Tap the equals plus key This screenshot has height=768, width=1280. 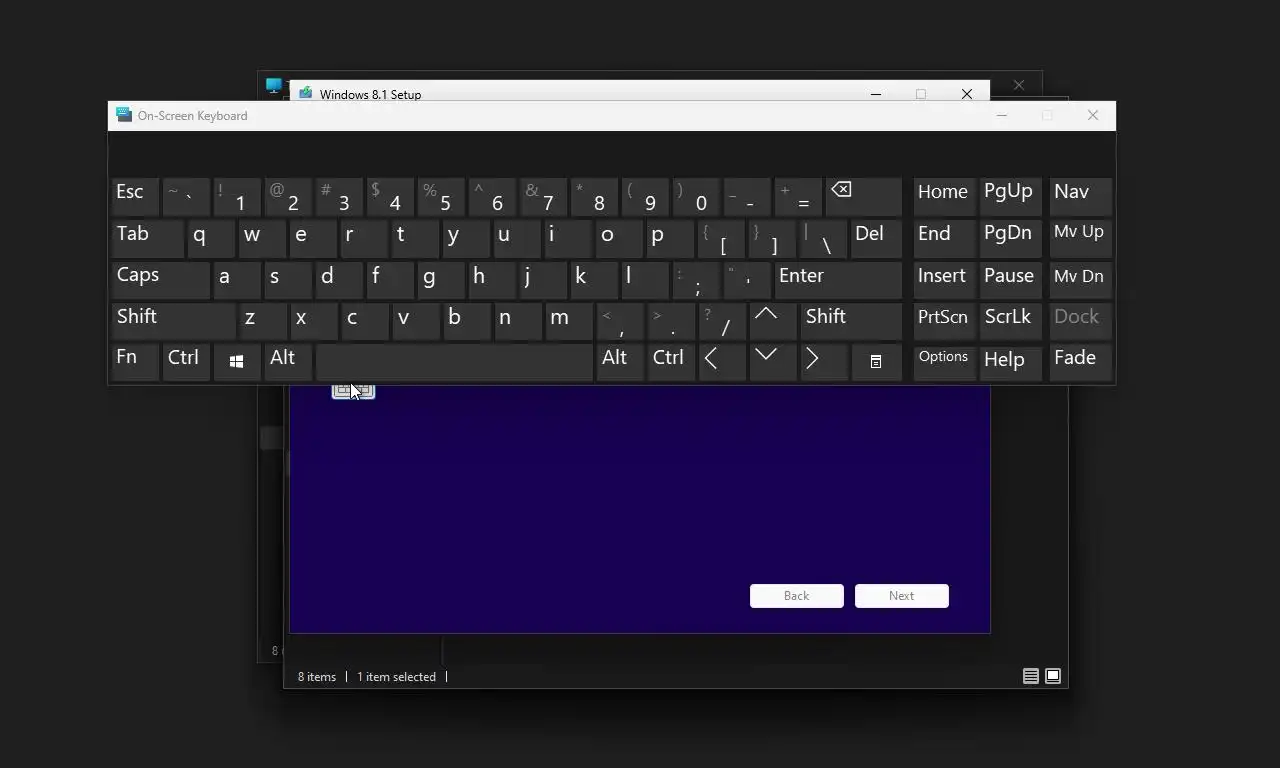point(798,197)
